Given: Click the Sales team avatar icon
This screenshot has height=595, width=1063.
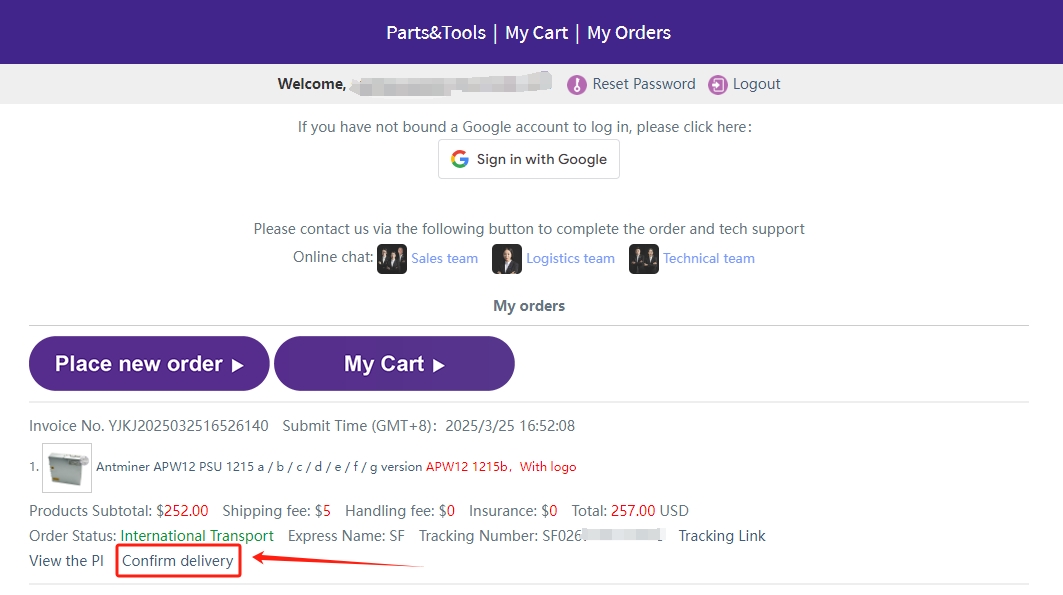Looking at the screenshot, I should click(392, 259).
